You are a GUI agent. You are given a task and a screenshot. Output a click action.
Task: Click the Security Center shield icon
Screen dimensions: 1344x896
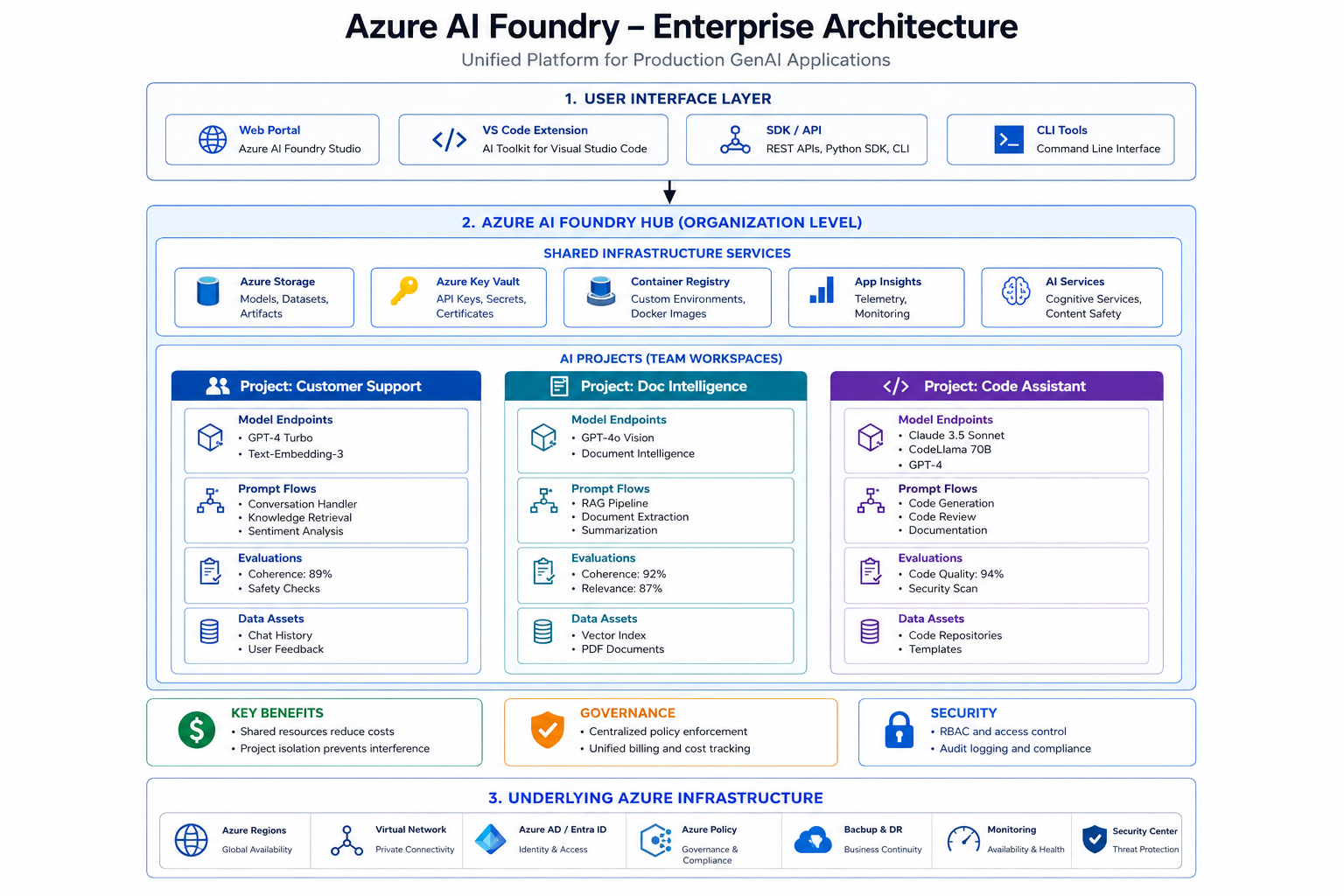coord(1095,839)
